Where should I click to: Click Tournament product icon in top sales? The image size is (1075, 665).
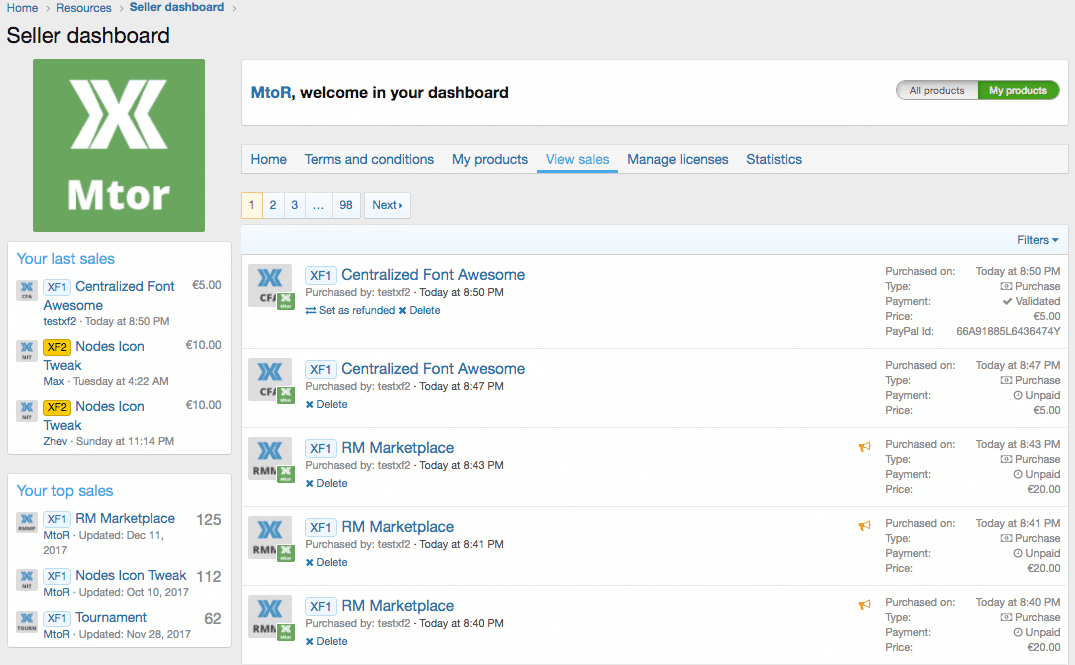pyautogui.click(x=27, y=619)
